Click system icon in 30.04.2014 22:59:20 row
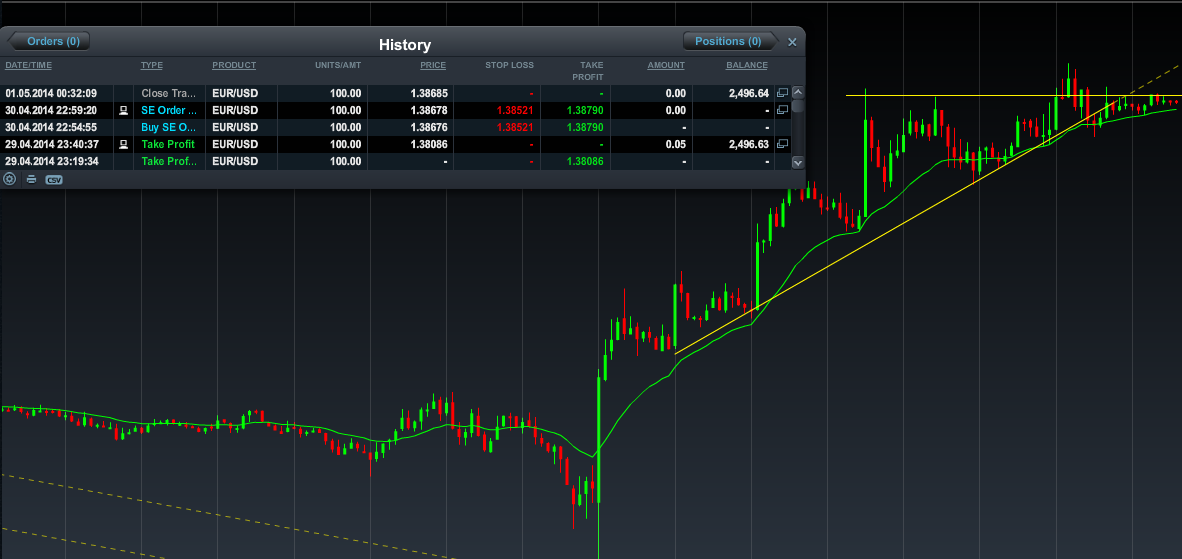The image size is (1182, 559). tap(124, 110)
